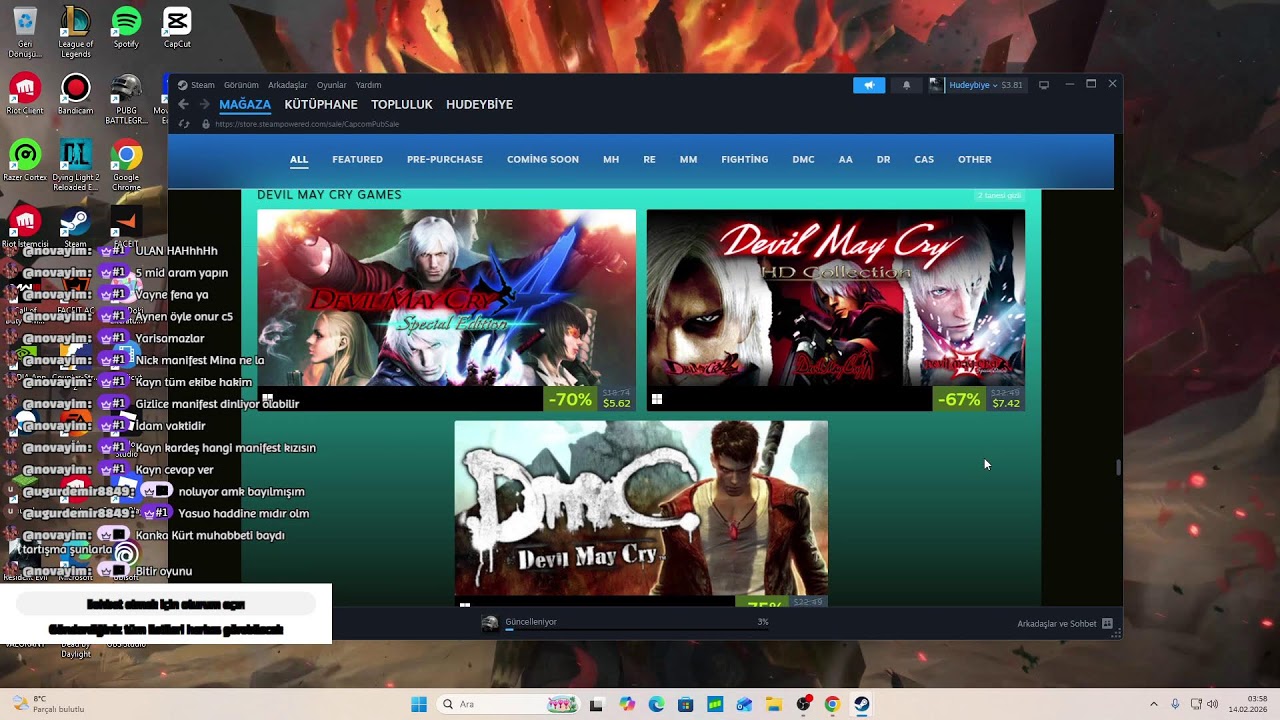
Task: Open Devil May Cry 4 Special Edition card
Action: 446,310
